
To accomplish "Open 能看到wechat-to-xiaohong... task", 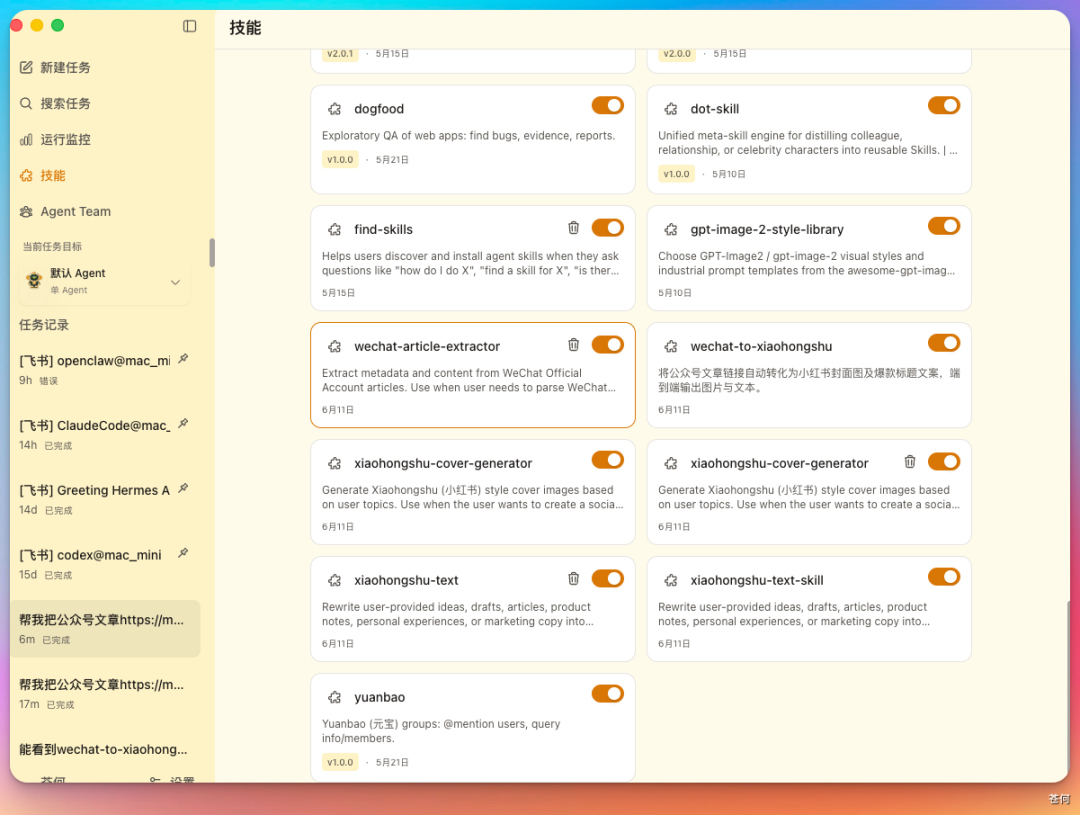I will [x=105, y=750].
